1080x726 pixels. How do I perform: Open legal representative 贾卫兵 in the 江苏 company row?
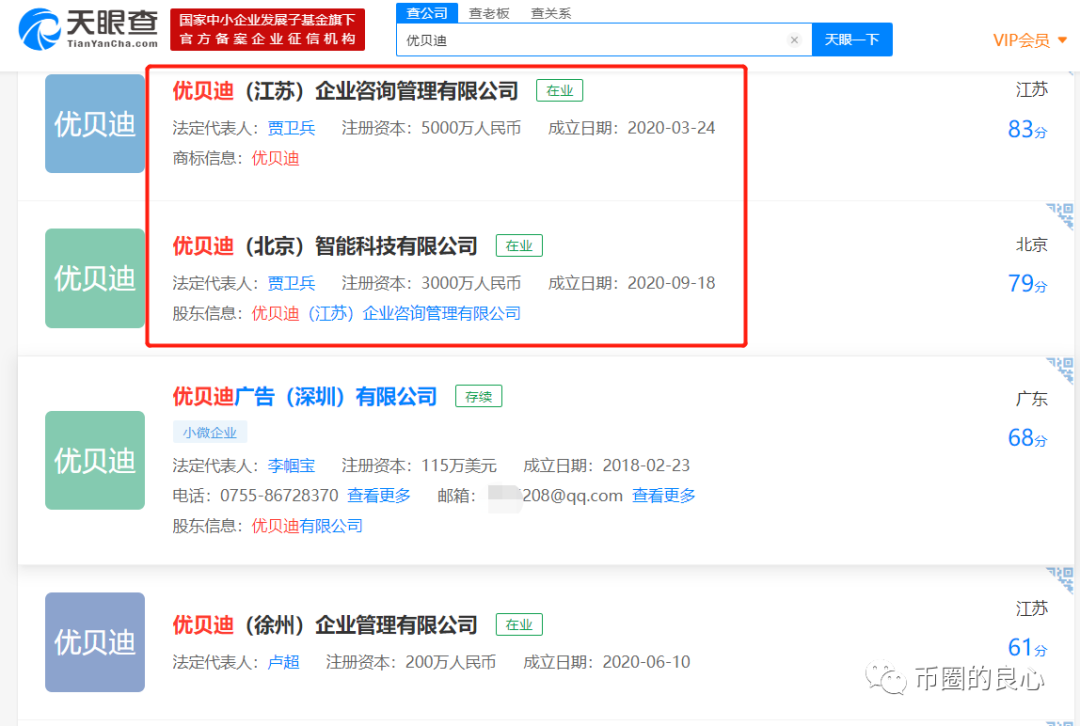291,128
